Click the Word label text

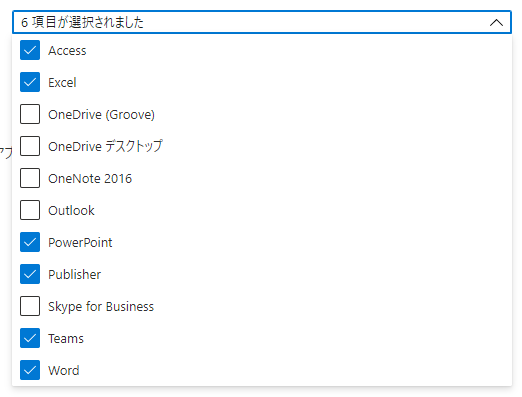(64, 371)
